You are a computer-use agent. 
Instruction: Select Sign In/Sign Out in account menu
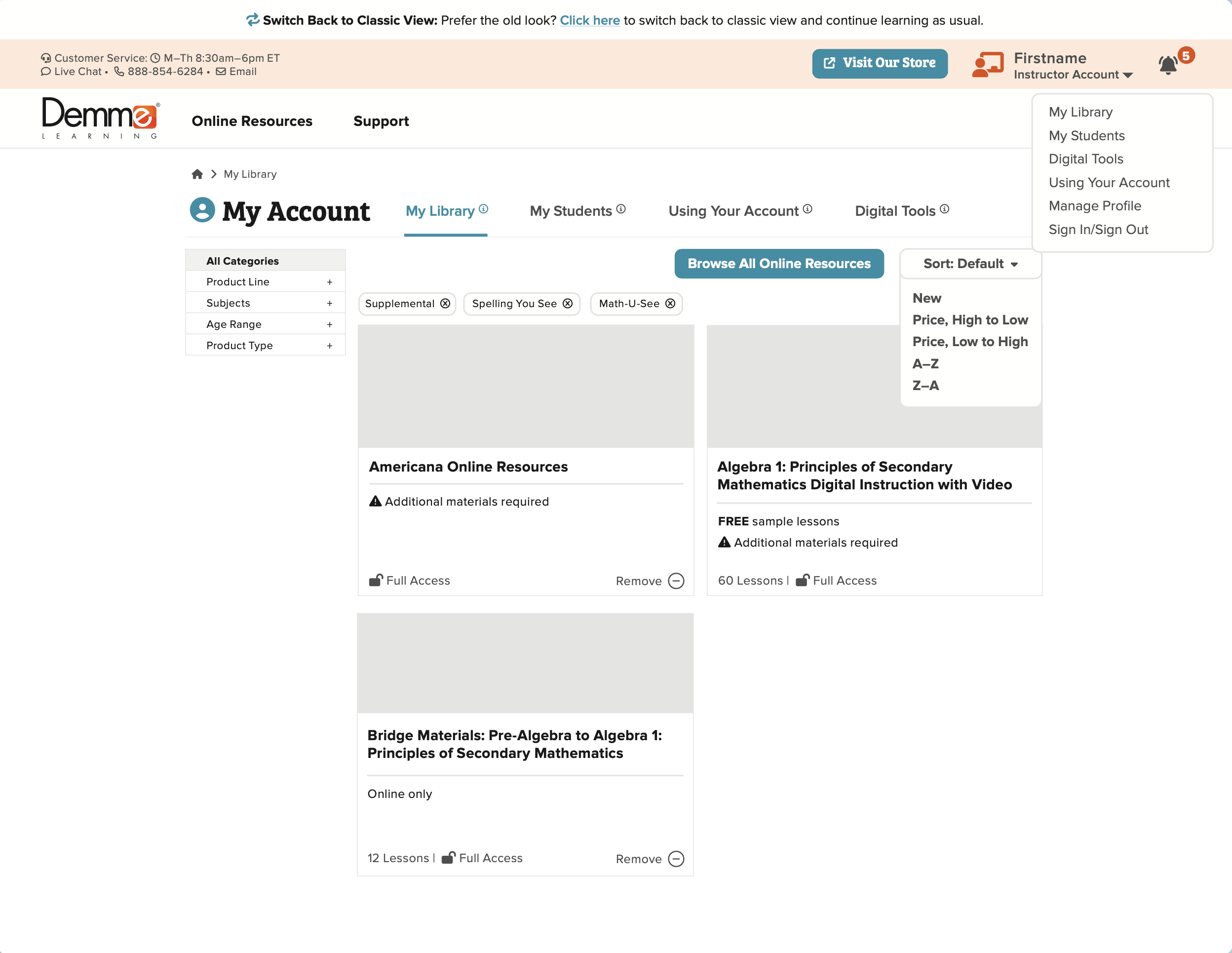(1098, 229)
